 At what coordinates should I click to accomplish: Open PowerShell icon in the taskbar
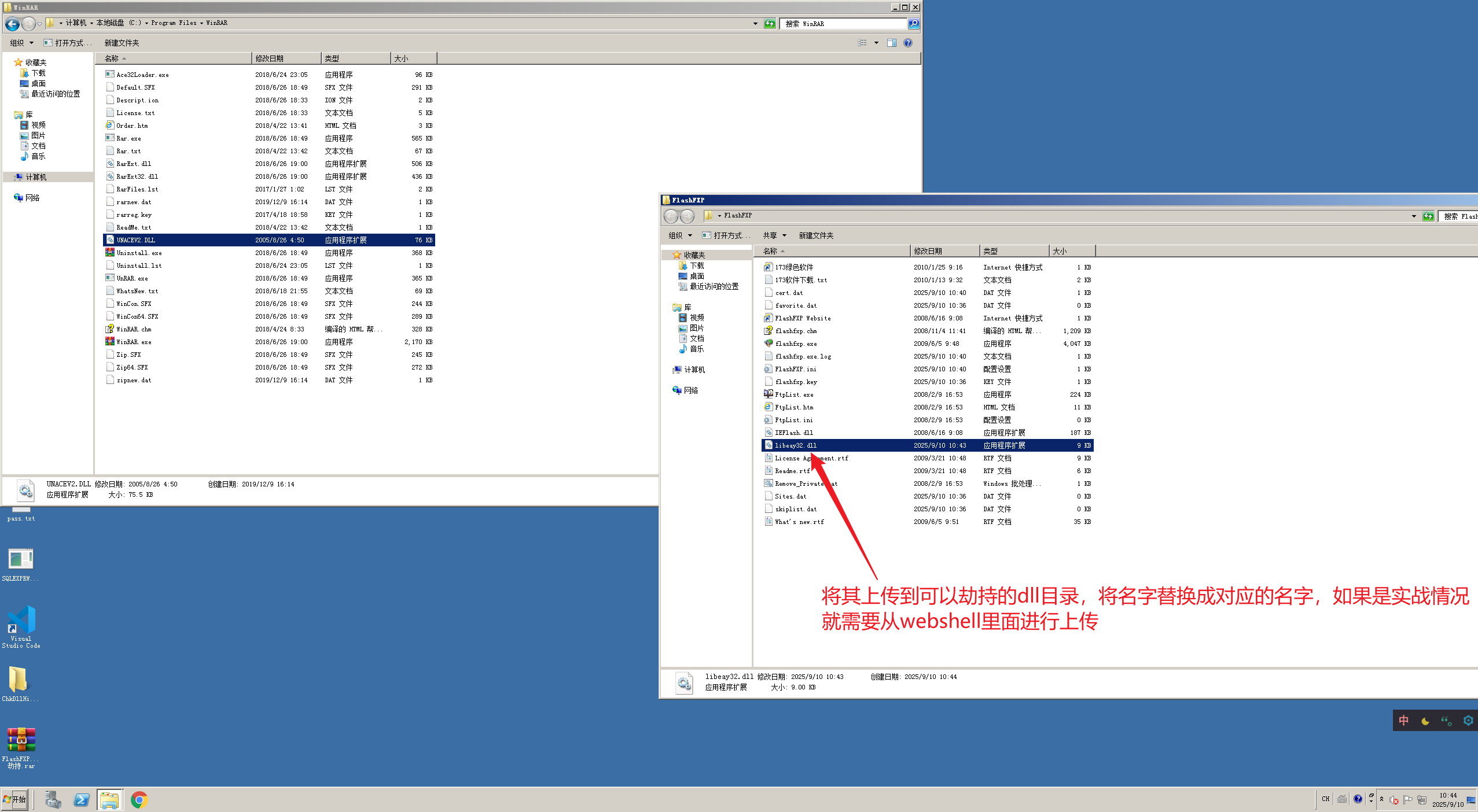(82, 800)
